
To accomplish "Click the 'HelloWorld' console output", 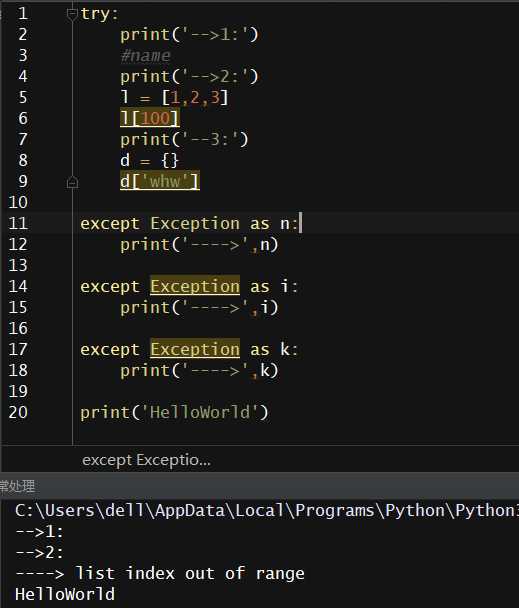I will coord(65,594).
